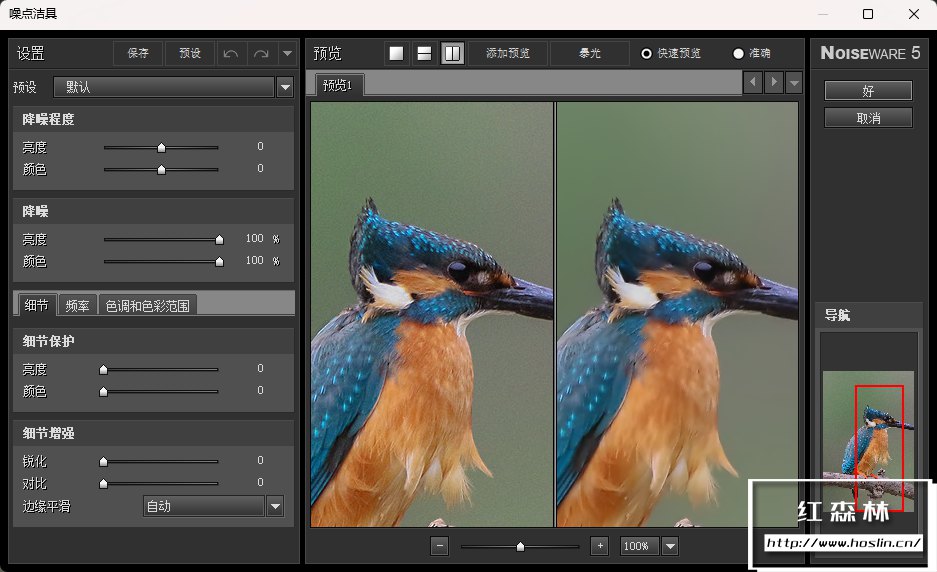Viewport: 937px width, 572px height.
Task: Select single preview layout icon
Action: (x=396, y=54)
